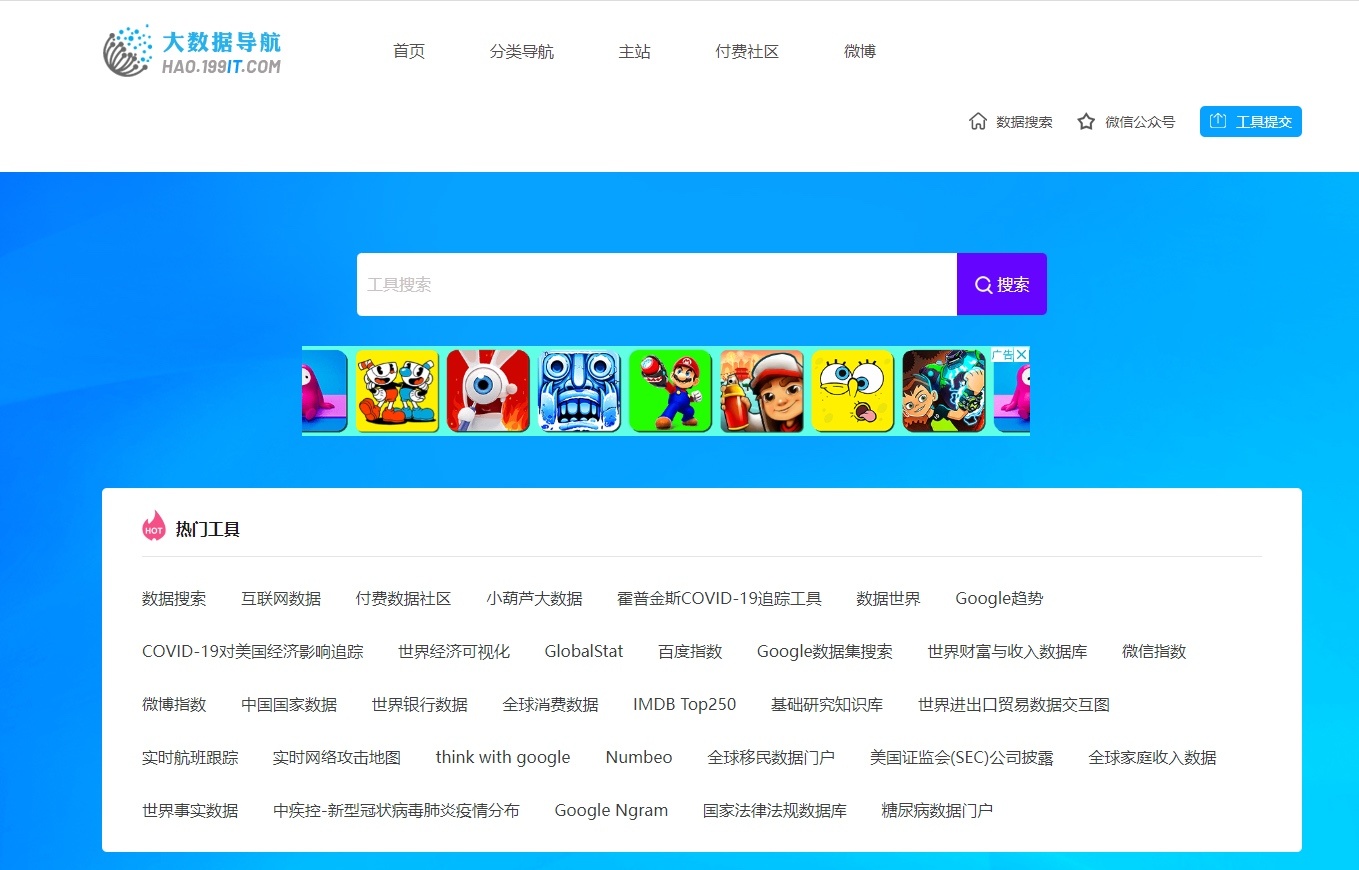Open the Google趋势 tool link
The width and height of the screenshot is (1359, 870).
coord(999,598)
